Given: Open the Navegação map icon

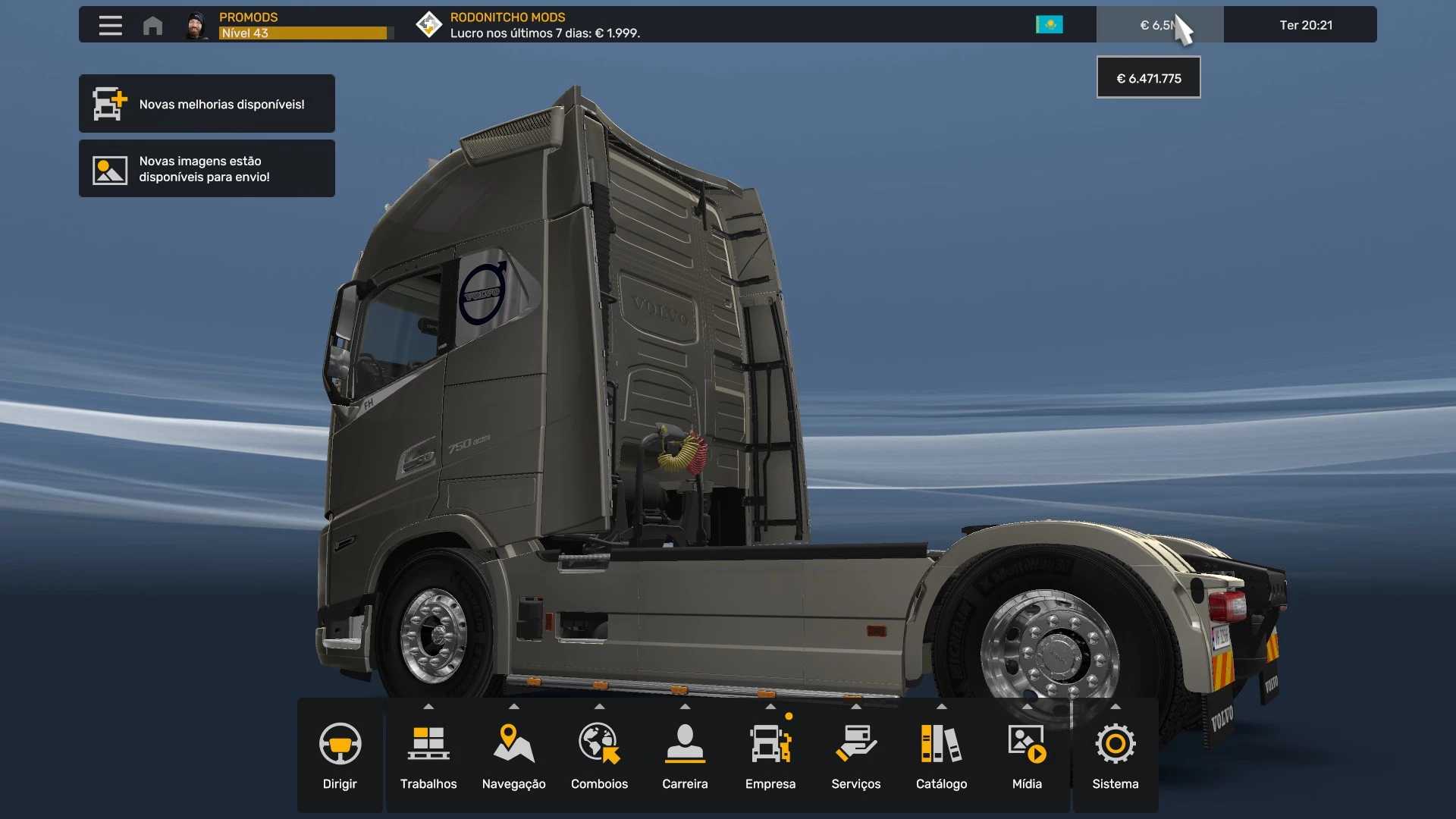Looking at the screenshot, I should coord(513,744).
